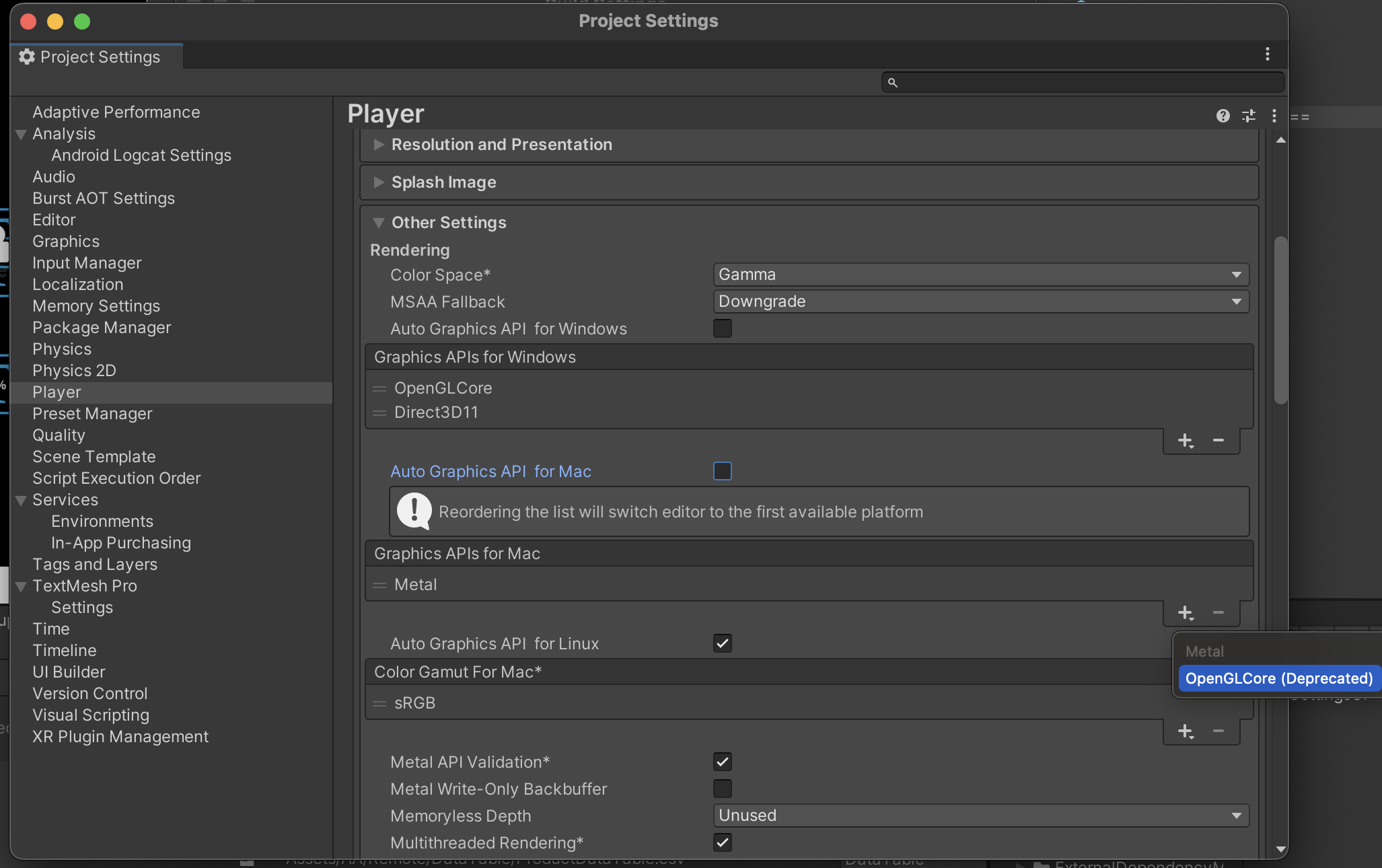1382x868 pixels.
Task: Click scroll down arrow of settings pane
Action: (x=1281, y=850)
